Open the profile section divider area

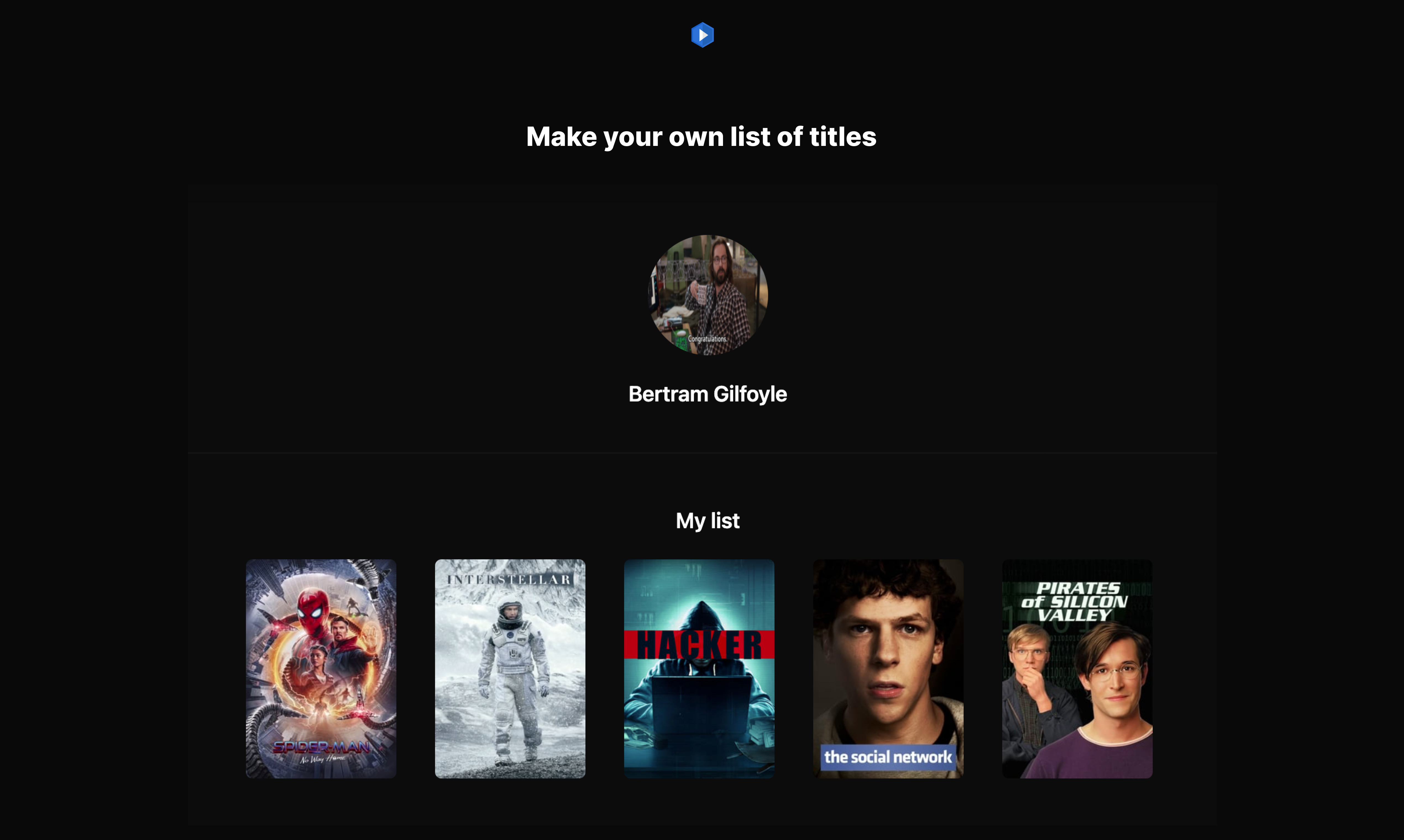tap(702, 453)
